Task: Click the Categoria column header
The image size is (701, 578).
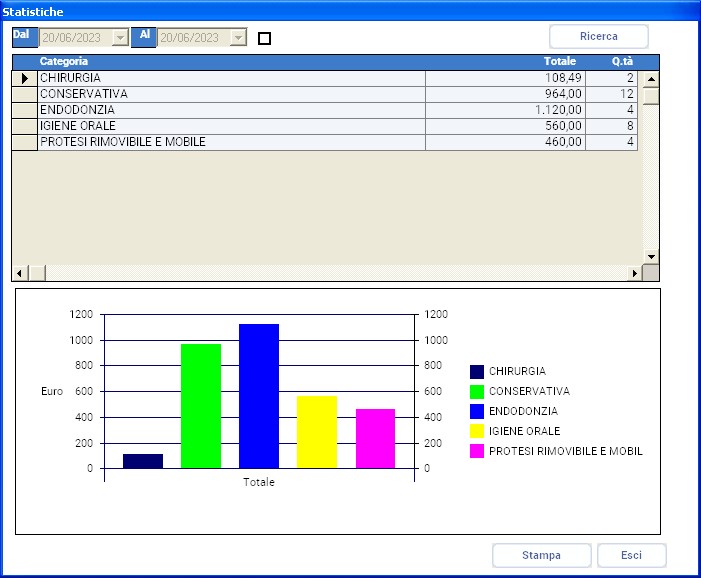Action: coord(230,62)
